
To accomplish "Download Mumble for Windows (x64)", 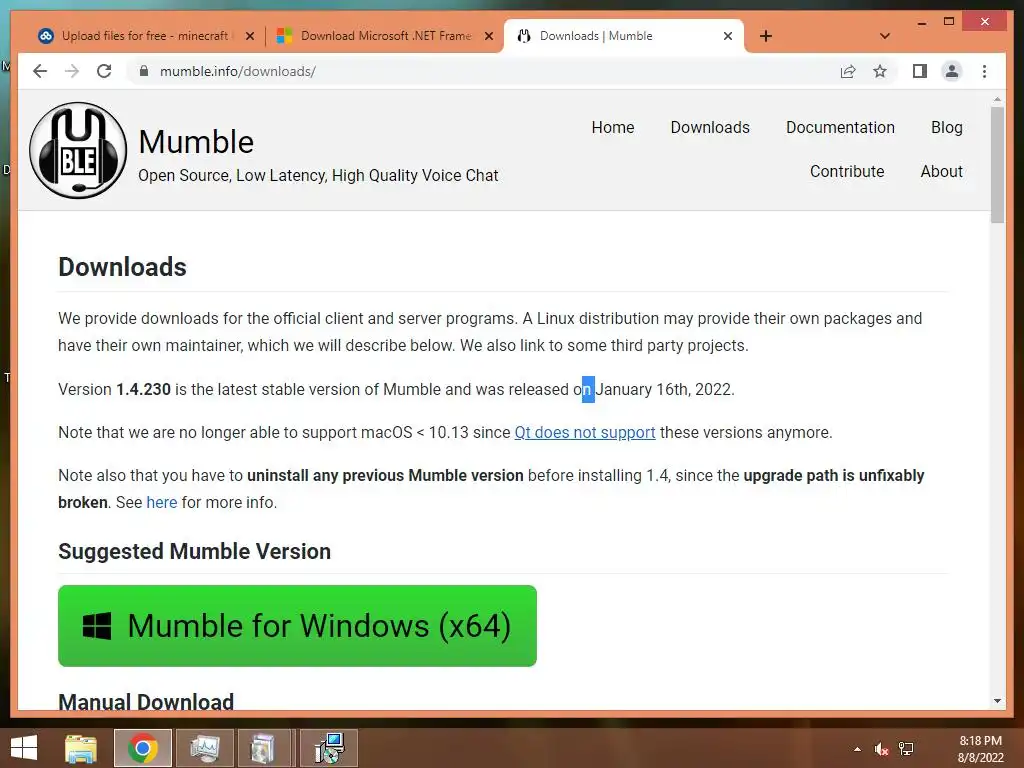I will [x=297, y=626].
